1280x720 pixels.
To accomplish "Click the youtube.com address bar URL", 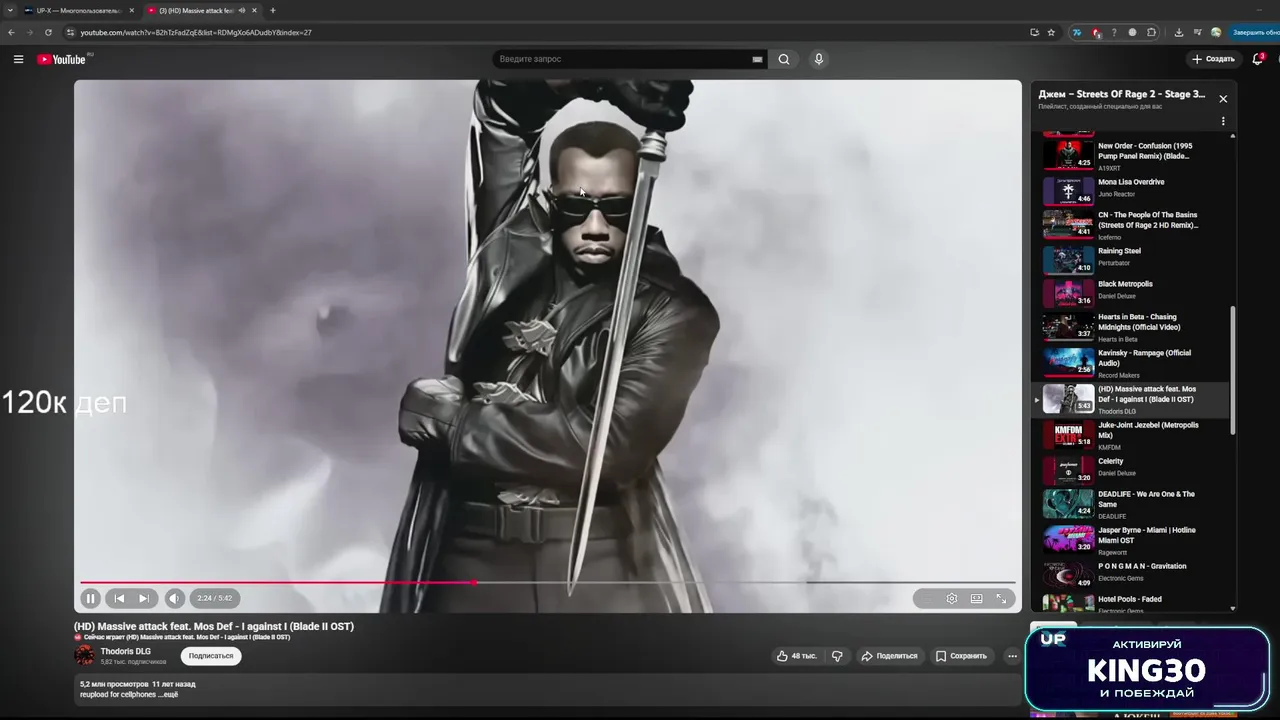I will pos(196,32).
